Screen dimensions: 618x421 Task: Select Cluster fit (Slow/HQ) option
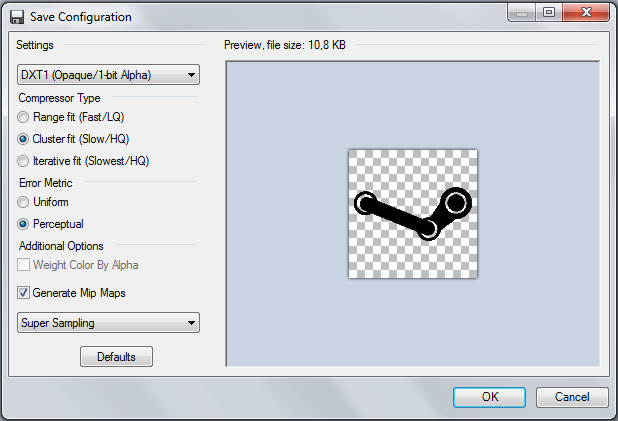tap(24, 139)
